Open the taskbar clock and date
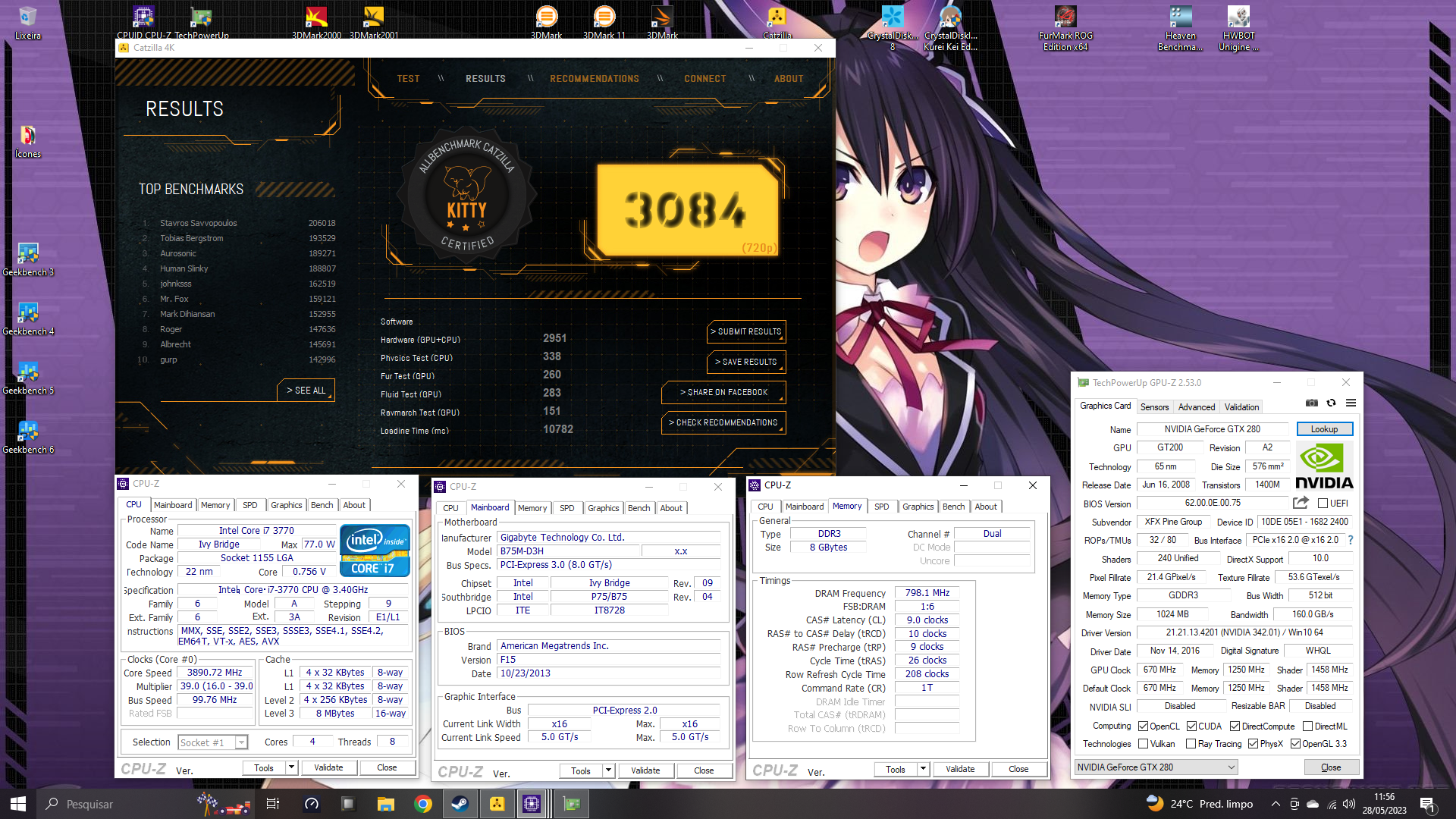 pos(1384,804)
